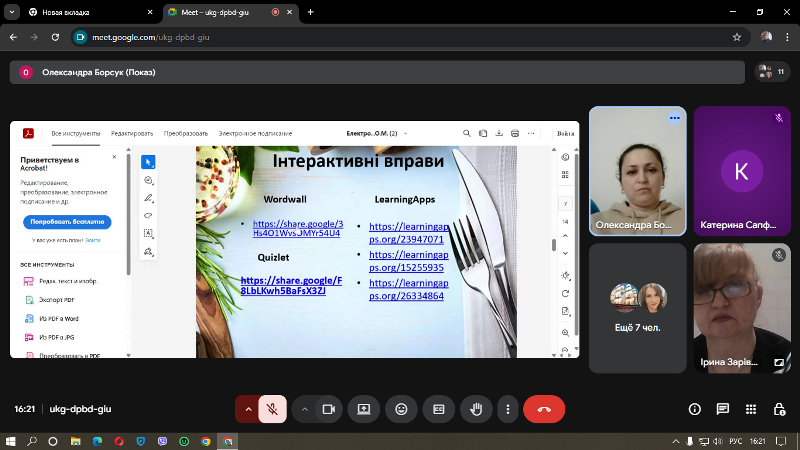Select the Ірина Зарів... video tile
This screenshot has height=450, width=800.
[742, 308]
